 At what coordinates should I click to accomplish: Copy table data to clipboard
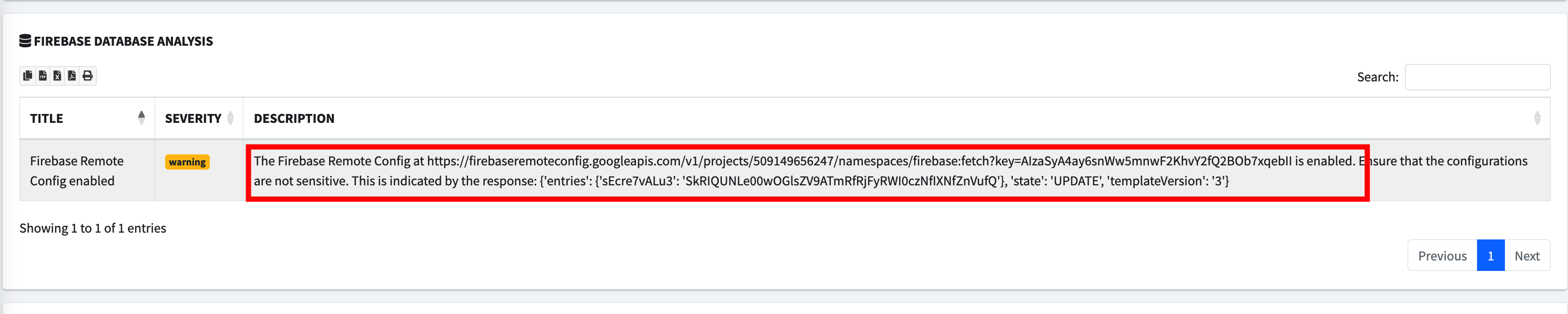point(28,76)
